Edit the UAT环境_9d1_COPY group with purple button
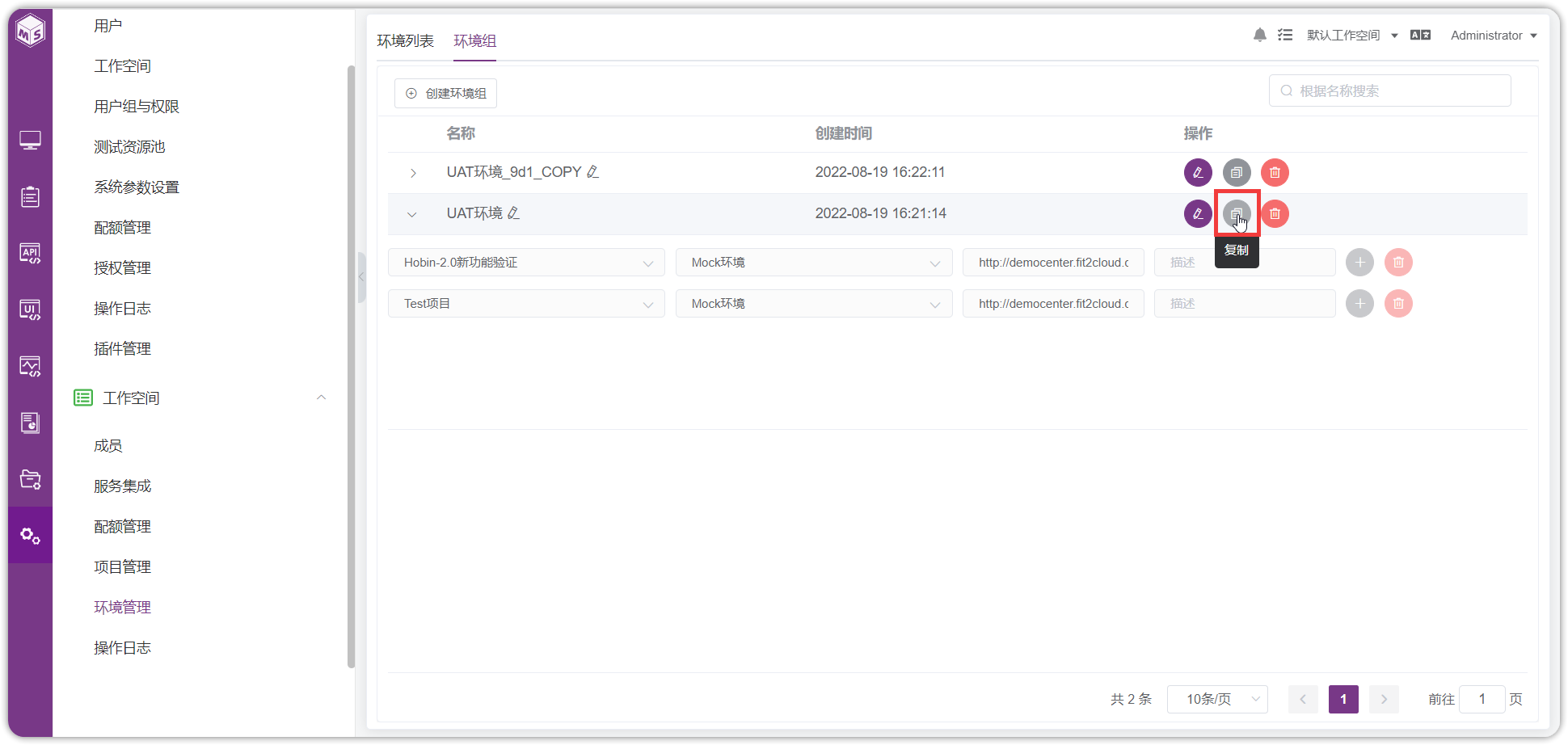 coord(1198,172)
